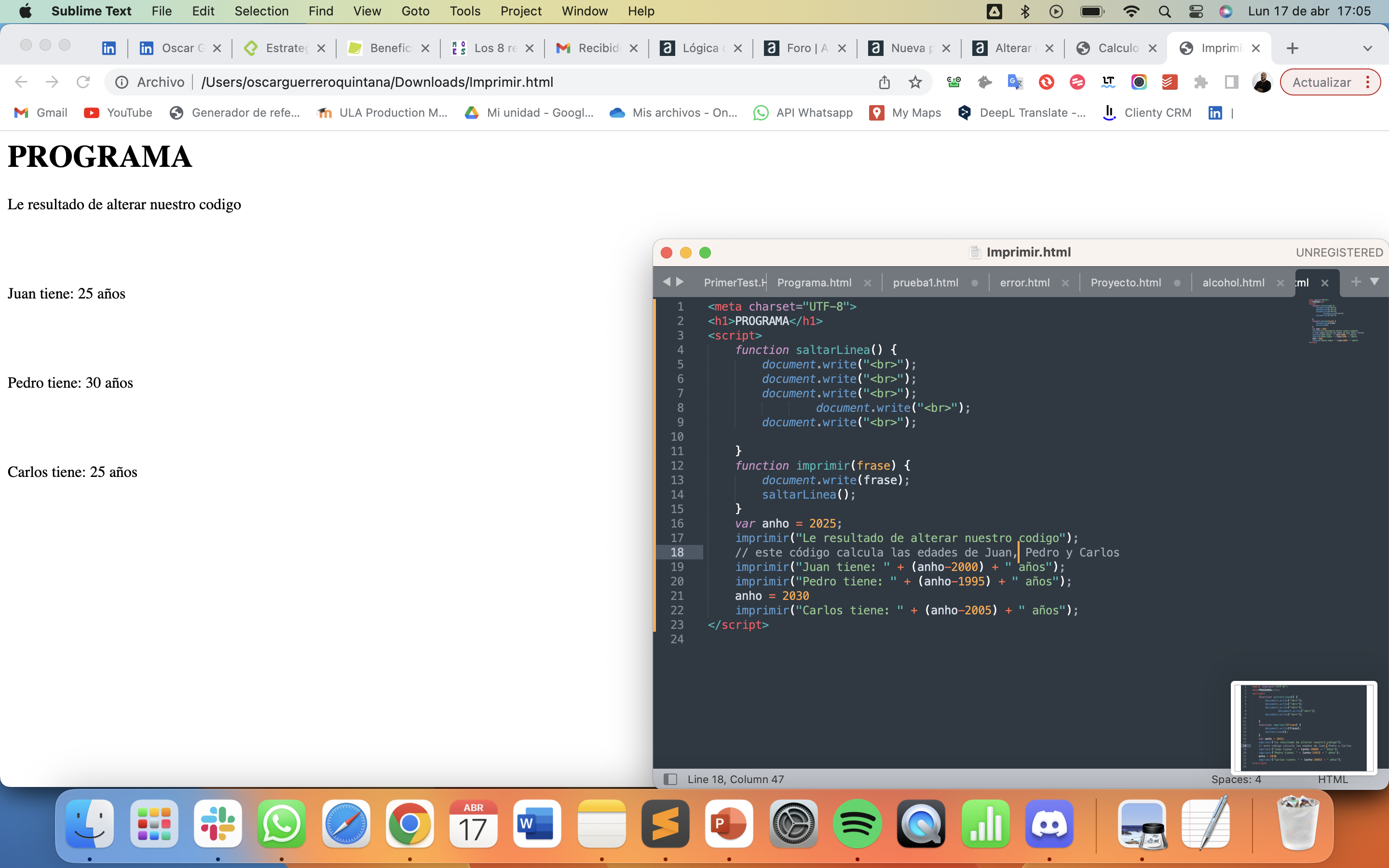Viewport: 1389px width, 868px height.
Task: Add new Sublime Text tab with plus
Action: pyautogui.click(x=1356, y=282)
